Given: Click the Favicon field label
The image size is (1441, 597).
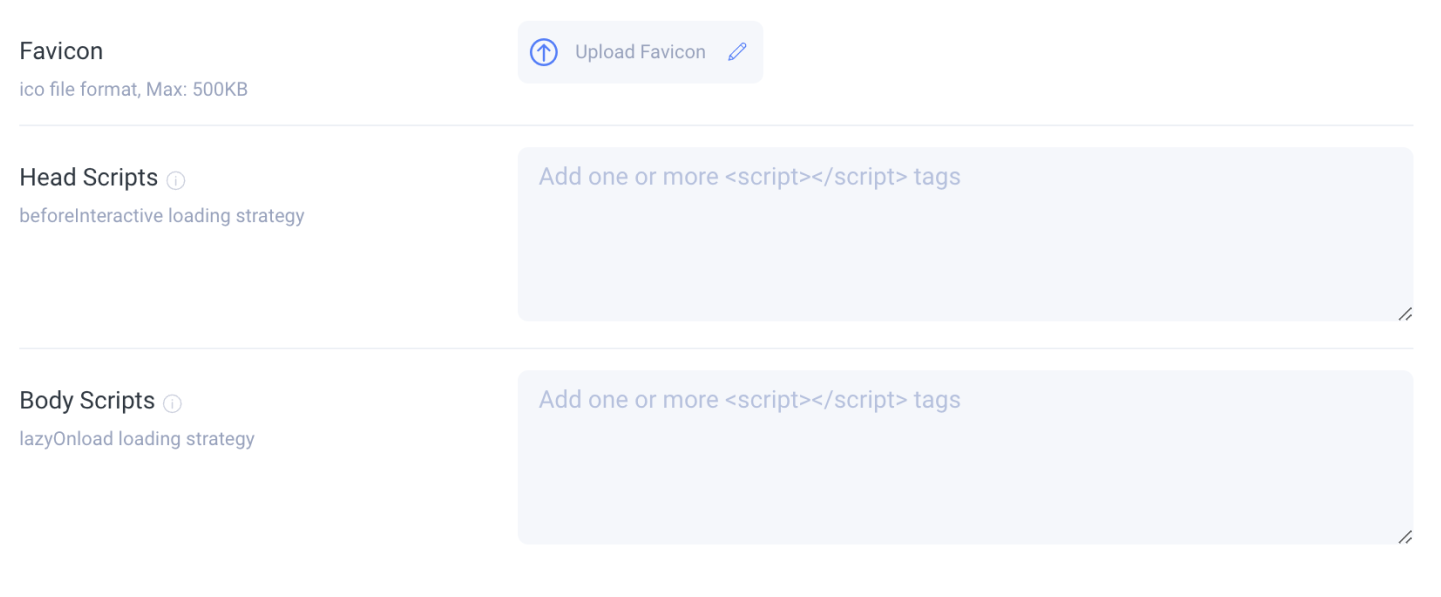Looking at the screenshot, I should [61, 51].
